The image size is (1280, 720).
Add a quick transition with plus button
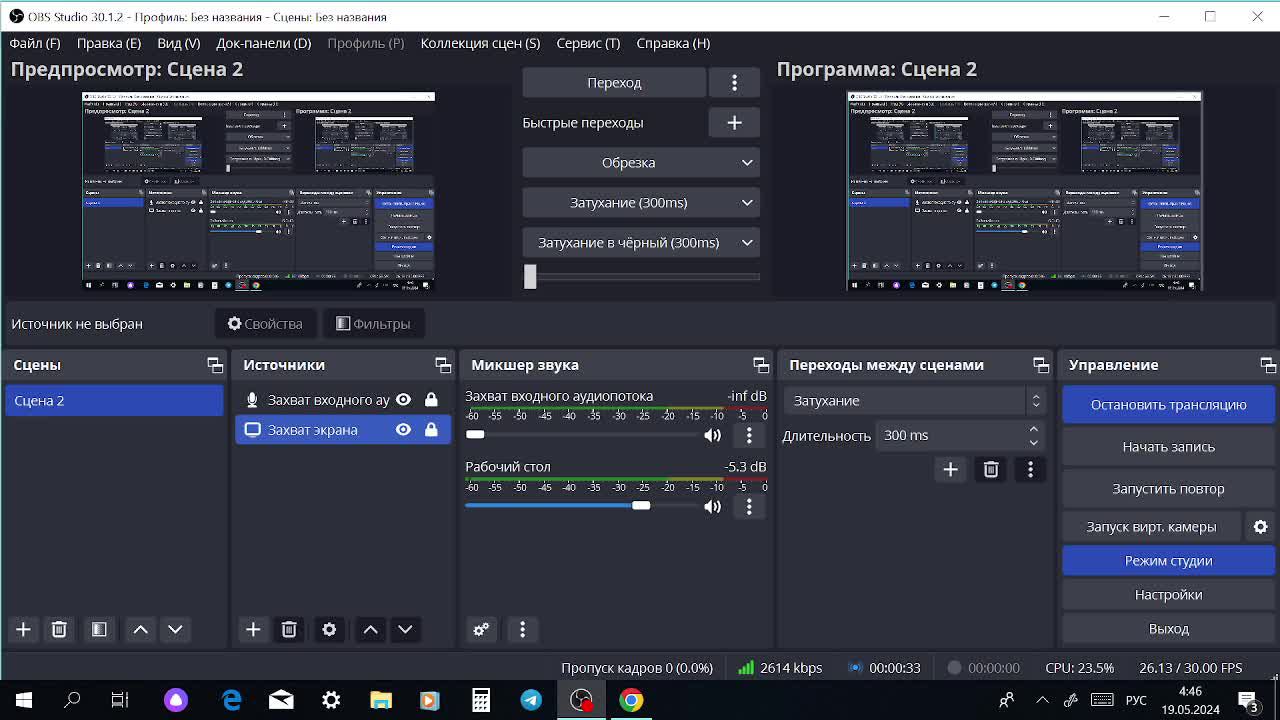coord(734,123)
